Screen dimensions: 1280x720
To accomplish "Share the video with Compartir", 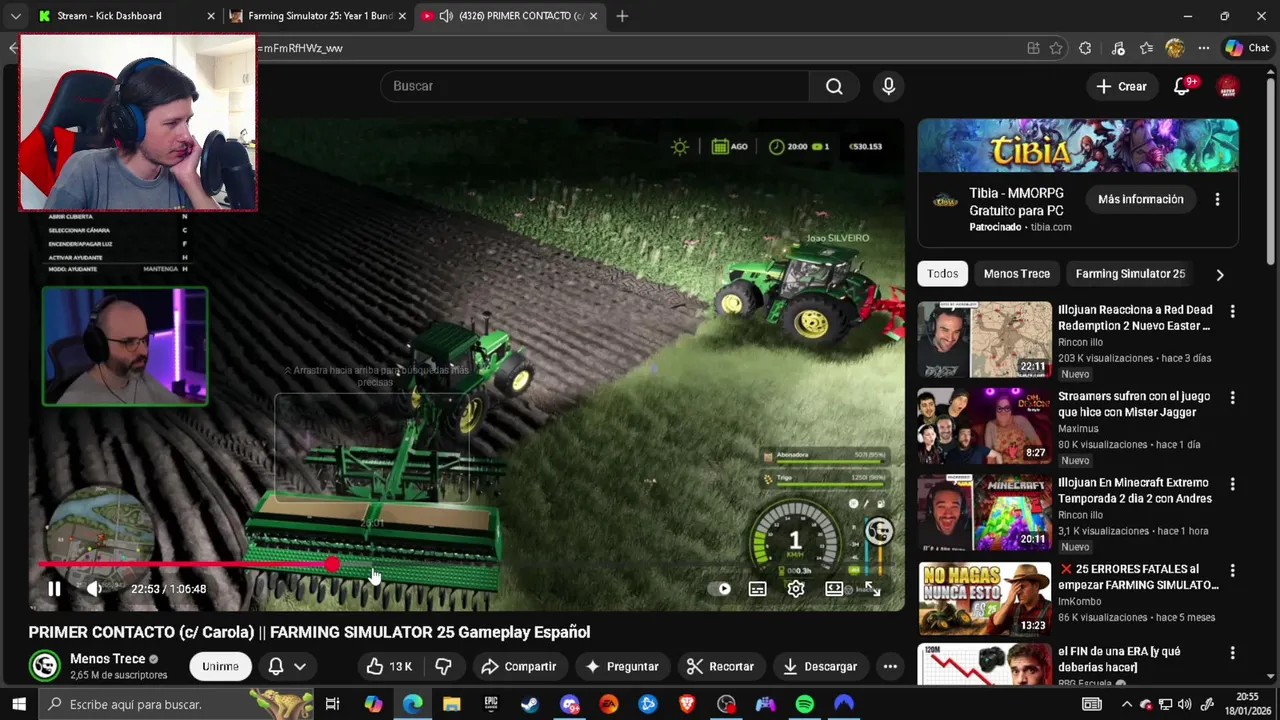I will click(518, 666).
